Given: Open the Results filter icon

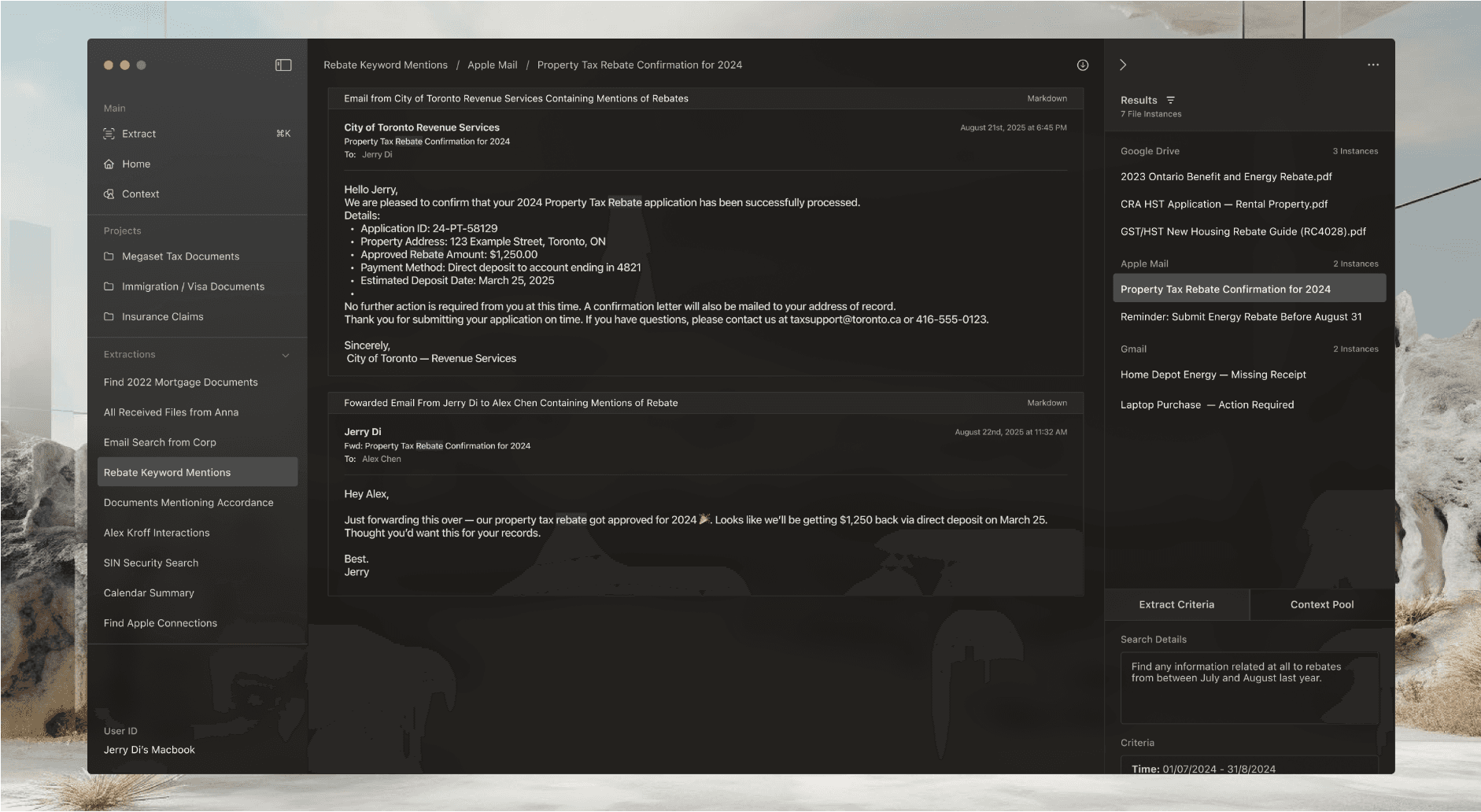Looking at the screenshot, I should (1170, 100).
